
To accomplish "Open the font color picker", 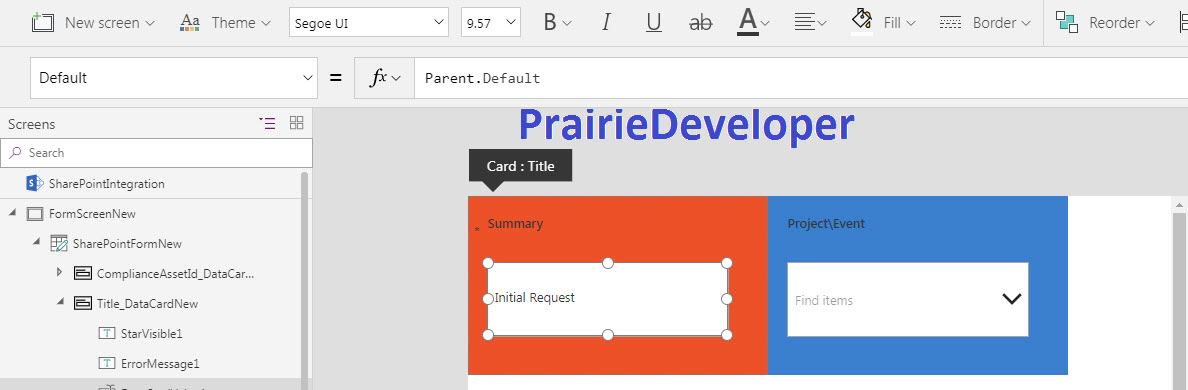I will pyautogui.click(x=753, y=23).
